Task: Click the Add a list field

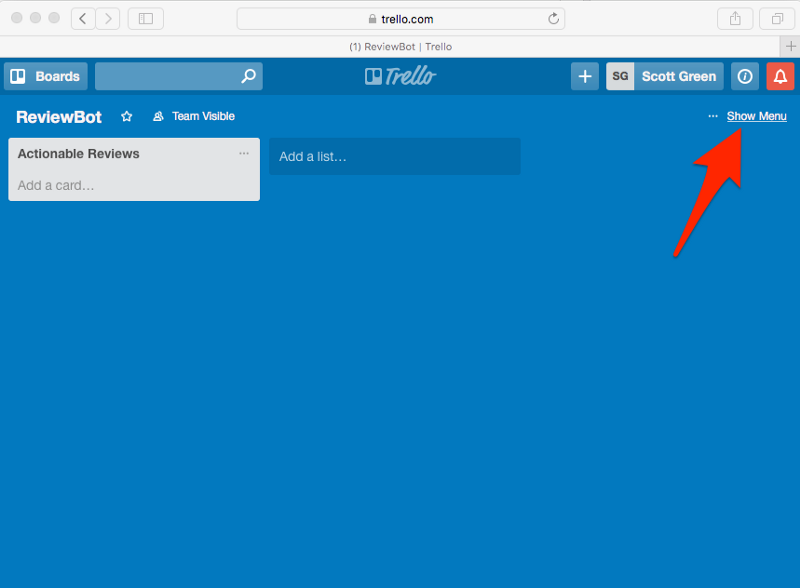Action: coord(394,157)
